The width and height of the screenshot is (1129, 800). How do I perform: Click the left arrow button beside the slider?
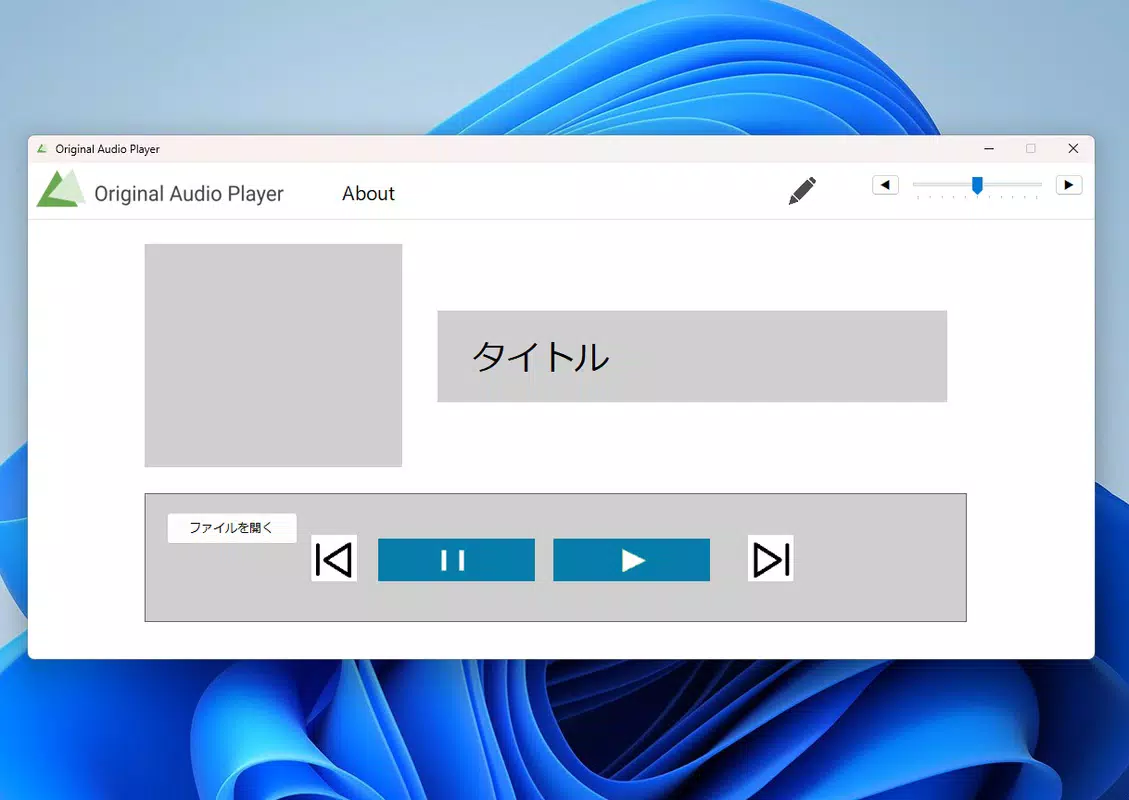885,185
